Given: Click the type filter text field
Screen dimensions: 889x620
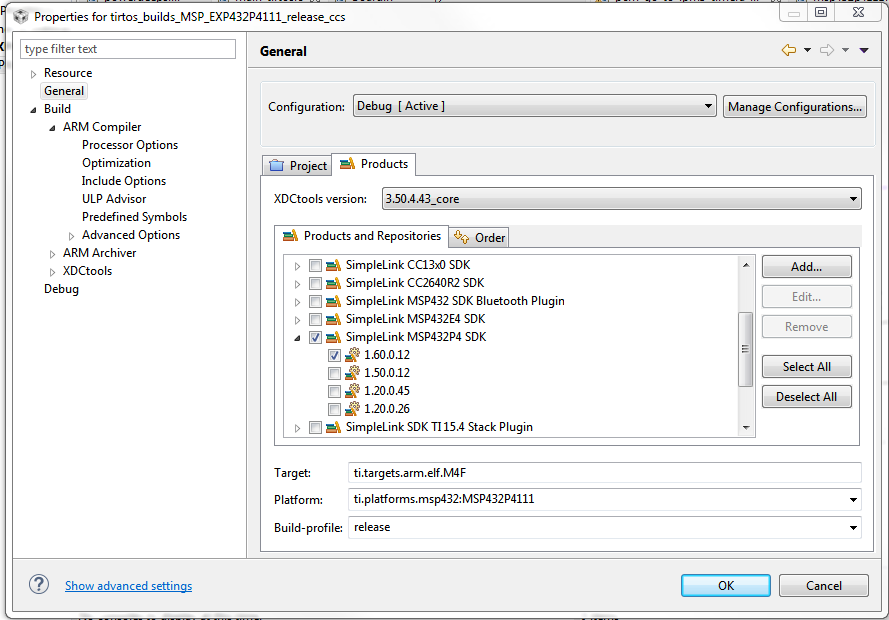Looking at the screenshot, I should 128,49.
